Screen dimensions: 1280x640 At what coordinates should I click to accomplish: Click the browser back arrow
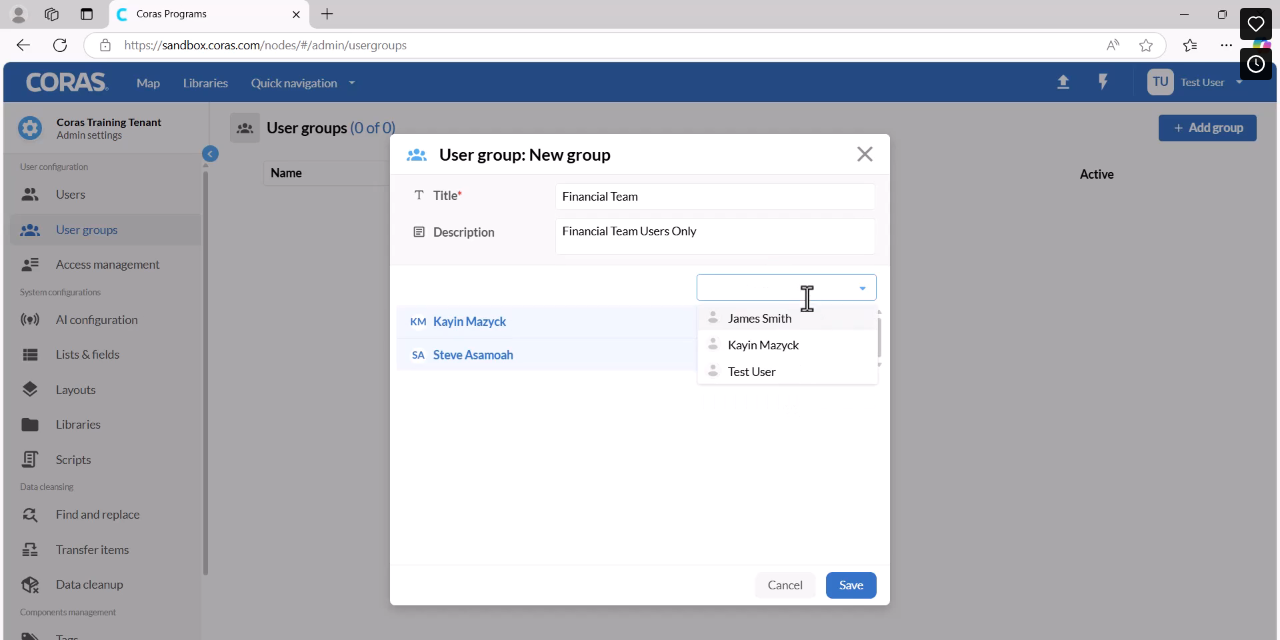coord(23,45)
